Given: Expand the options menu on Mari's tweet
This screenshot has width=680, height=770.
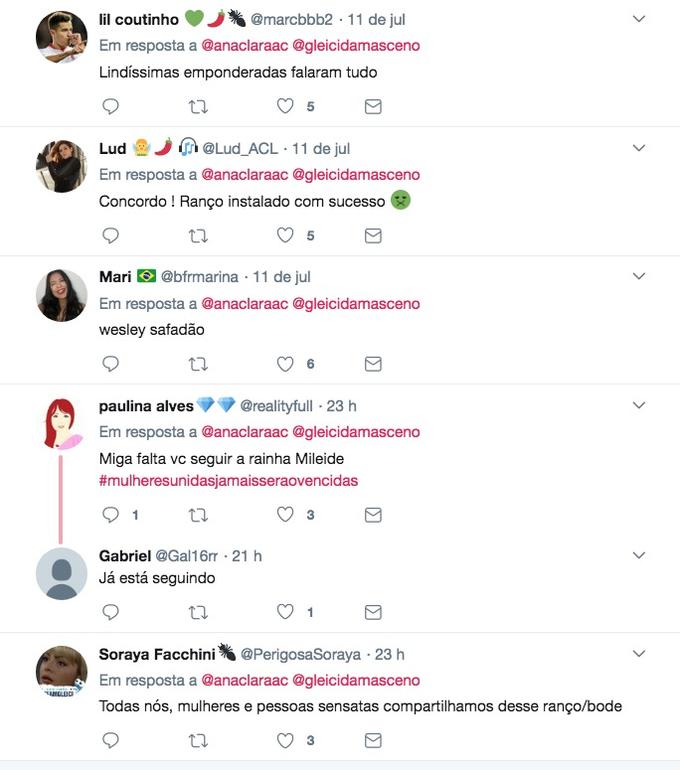Looking at the screenshot, I should click(640, 276).
